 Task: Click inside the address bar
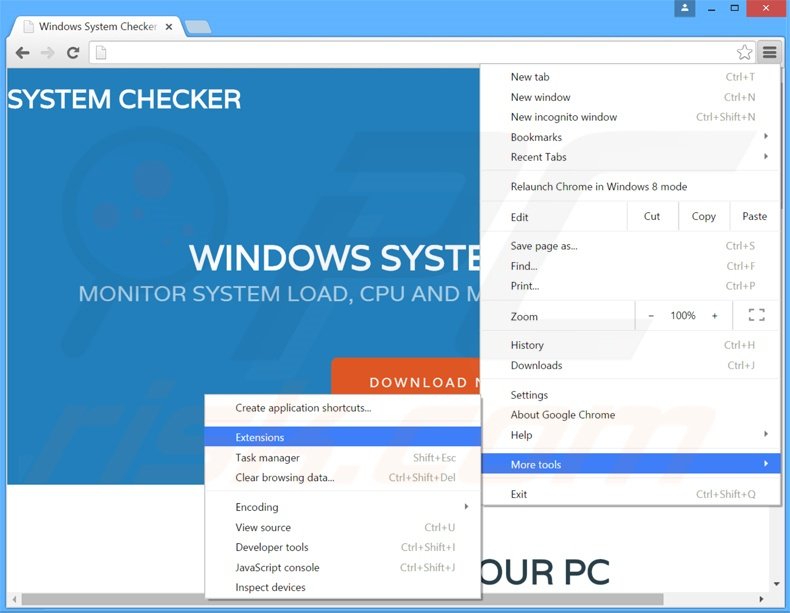421,52
